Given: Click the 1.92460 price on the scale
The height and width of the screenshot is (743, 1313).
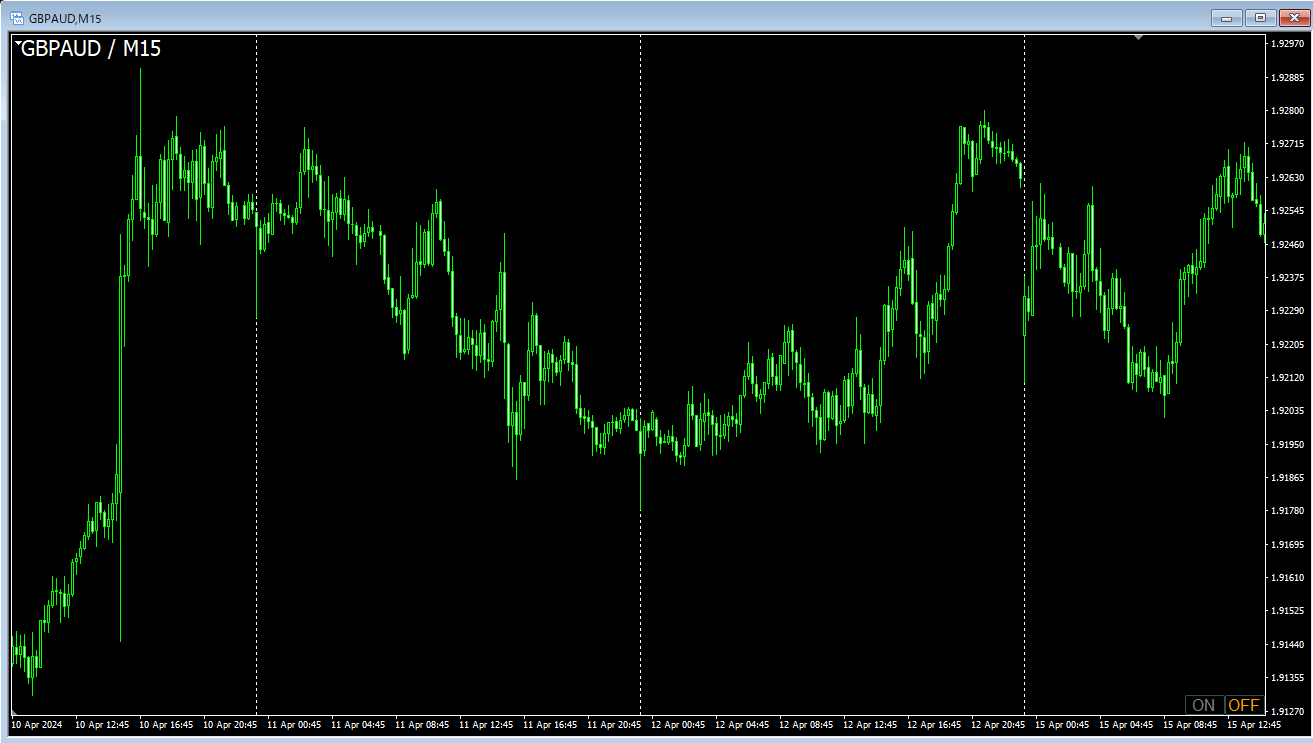Looking at the screenshot, I should (1288, 244).
